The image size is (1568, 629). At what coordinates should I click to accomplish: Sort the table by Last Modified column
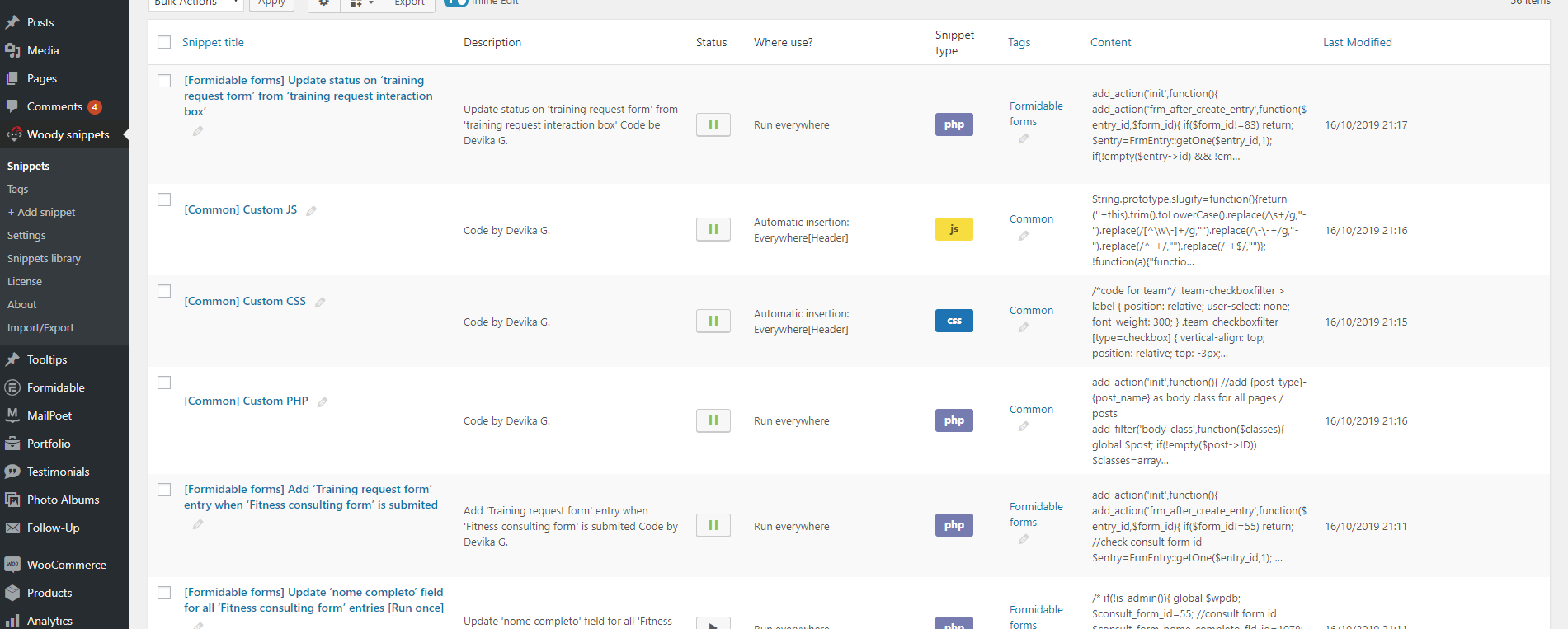point(1357,42)
